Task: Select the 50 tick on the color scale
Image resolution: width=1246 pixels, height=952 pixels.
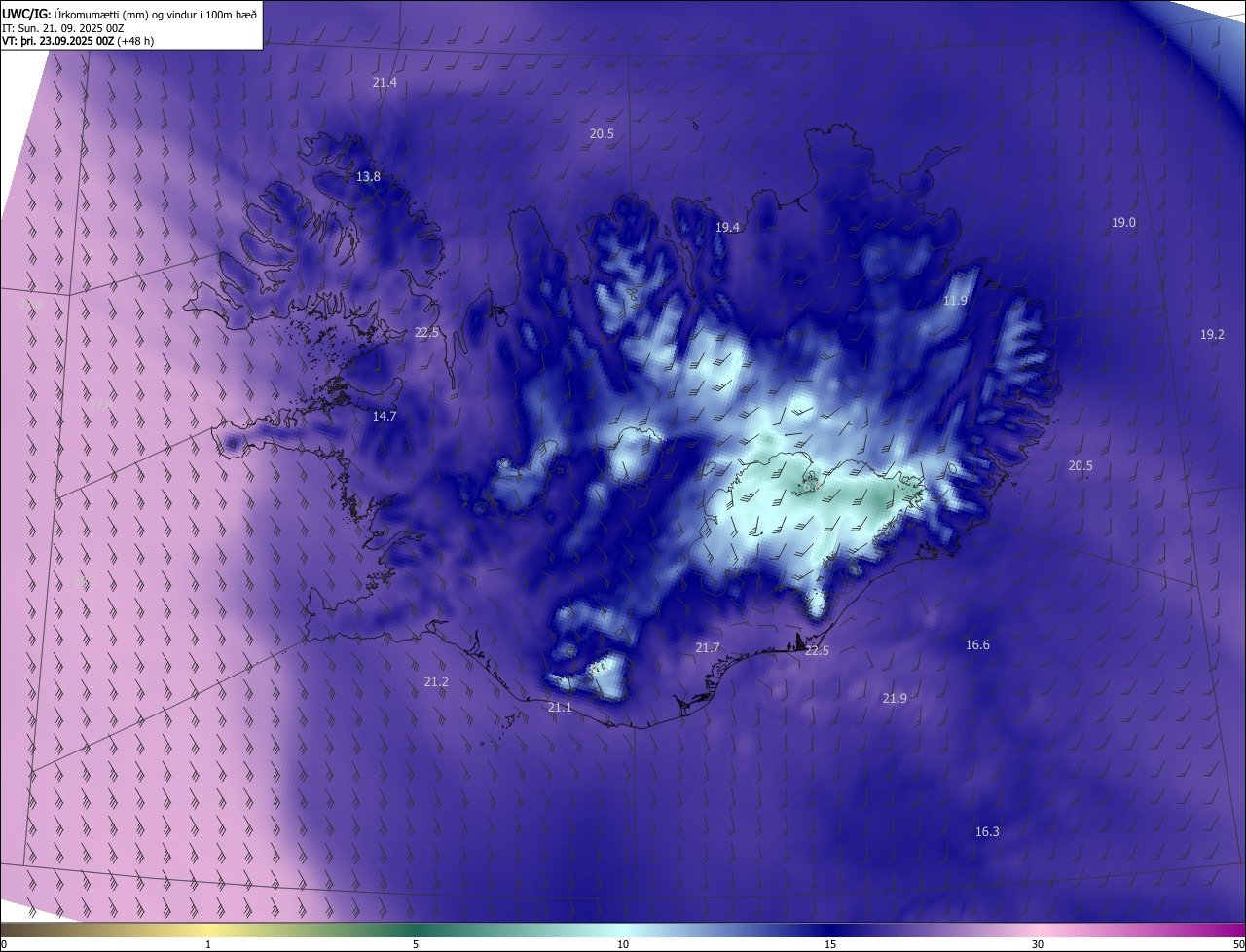Action: pyautogui.click(x=1238, y=944)
